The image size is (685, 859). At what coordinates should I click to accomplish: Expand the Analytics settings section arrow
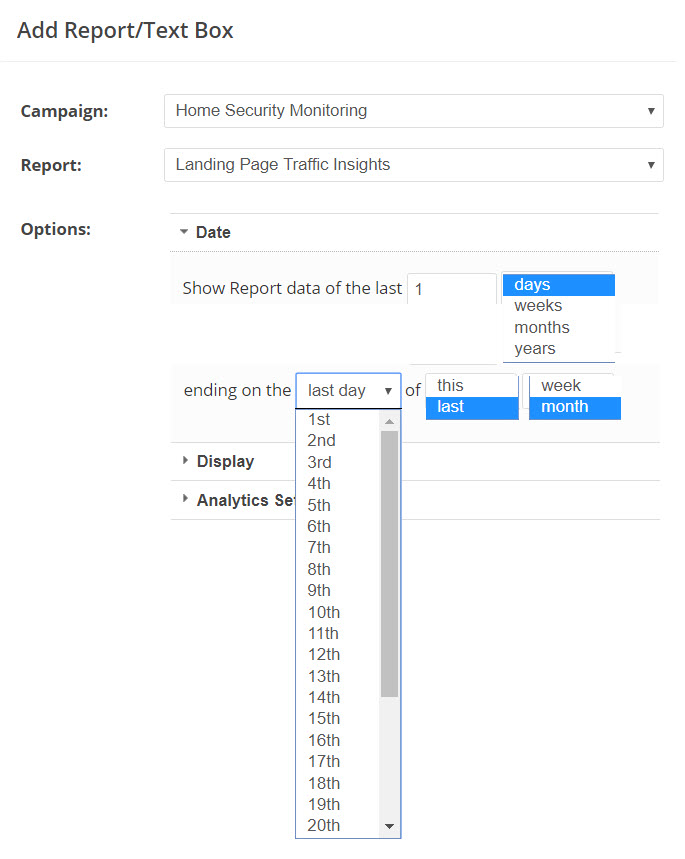coord(185,499)
